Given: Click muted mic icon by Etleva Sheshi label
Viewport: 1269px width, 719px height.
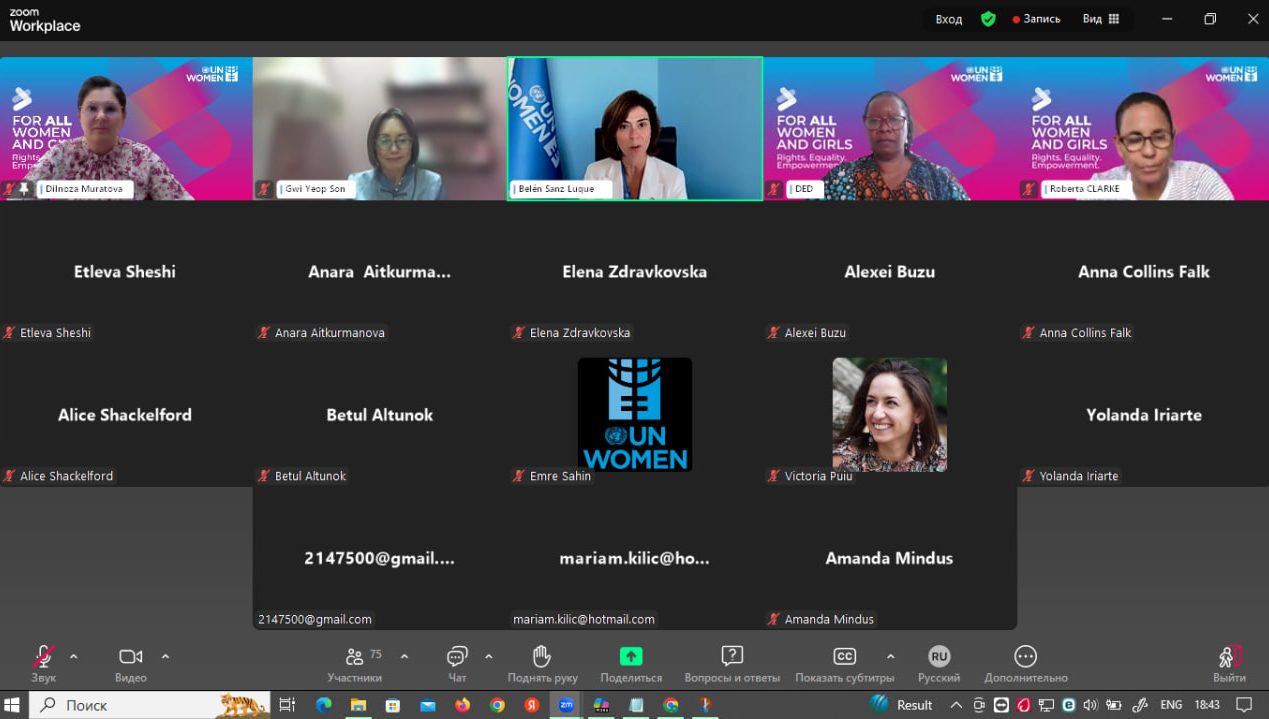Looking at the screenshot, I should coord(9,332).
